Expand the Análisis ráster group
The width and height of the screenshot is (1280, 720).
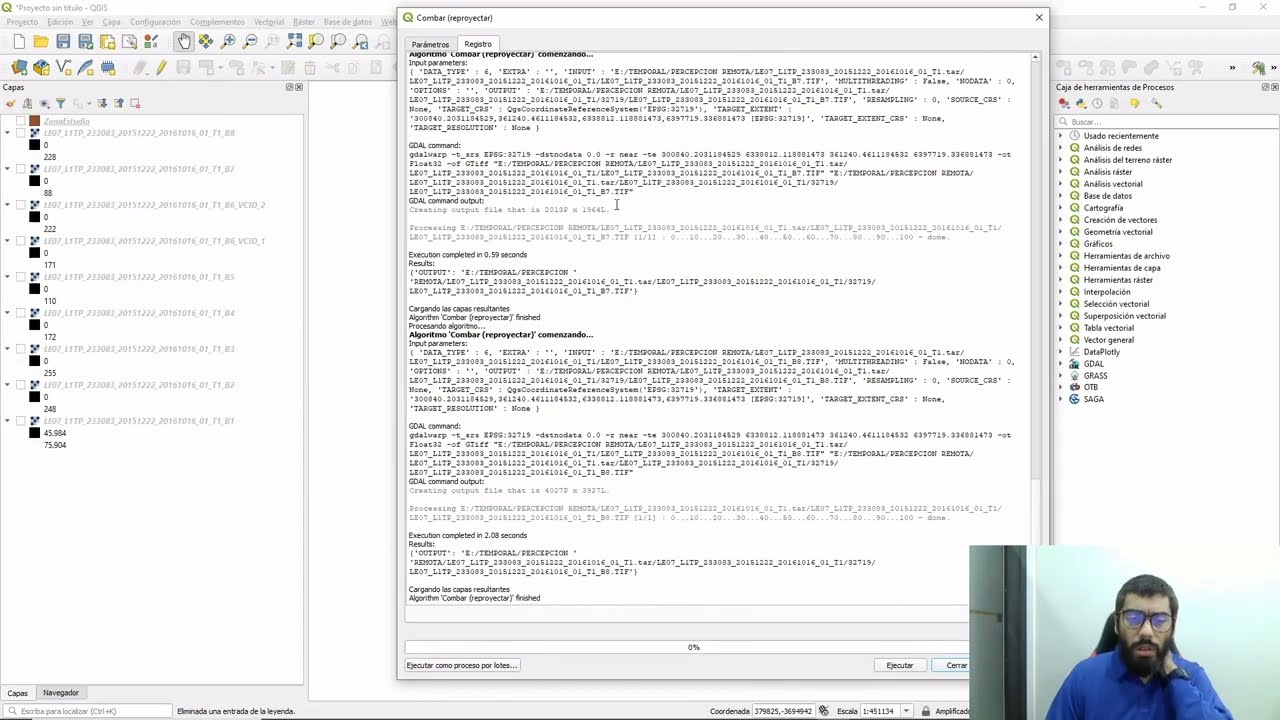(1062, 171)
